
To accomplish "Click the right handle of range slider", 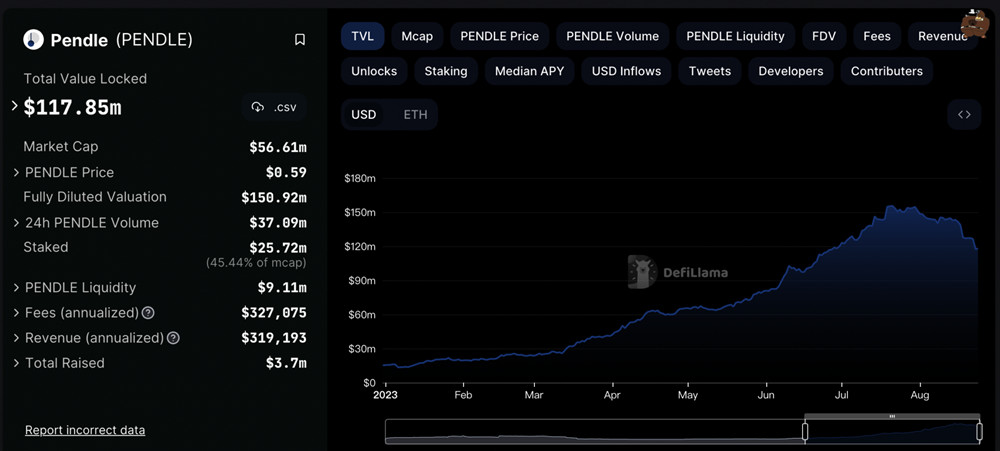I will [979, 432].
